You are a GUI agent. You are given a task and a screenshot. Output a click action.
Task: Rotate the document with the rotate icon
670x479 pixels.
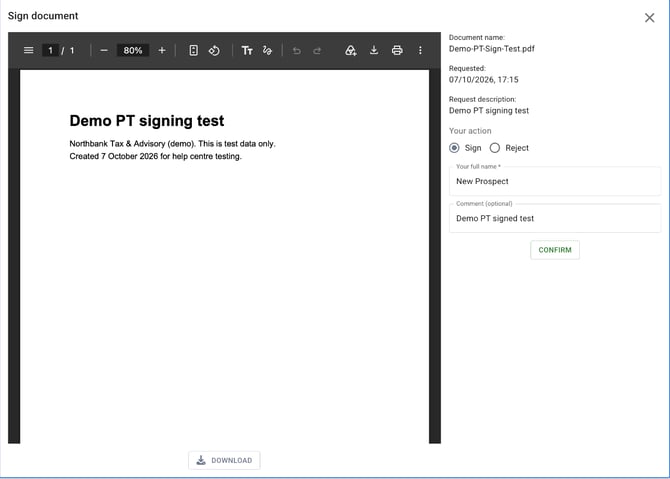coord(215,50)
